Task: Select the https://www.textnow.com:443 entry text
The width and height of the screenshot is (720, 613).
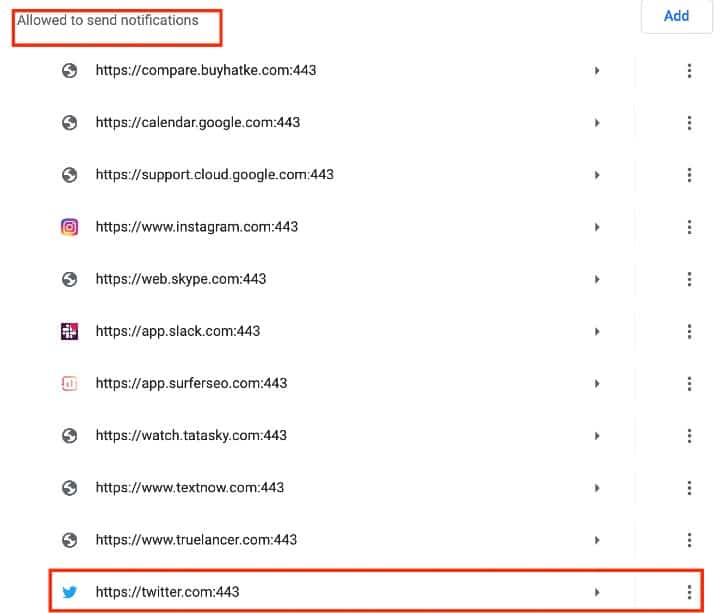Action: coord(190,488)
